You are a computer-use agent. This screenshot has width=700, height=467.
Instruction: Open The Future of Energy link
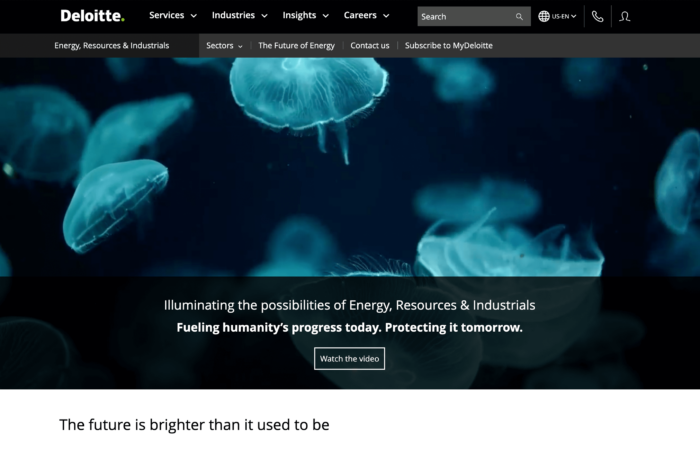click(296, 46)
